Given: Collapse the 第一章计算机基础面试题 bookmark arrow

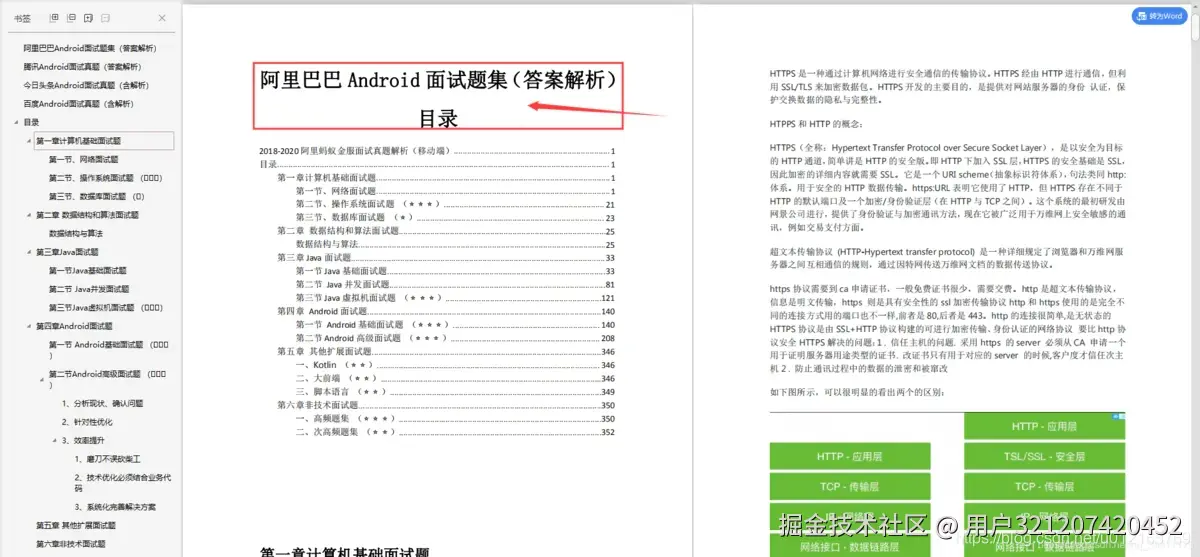Looking at the screenshot, I should (x=29, y=141).
